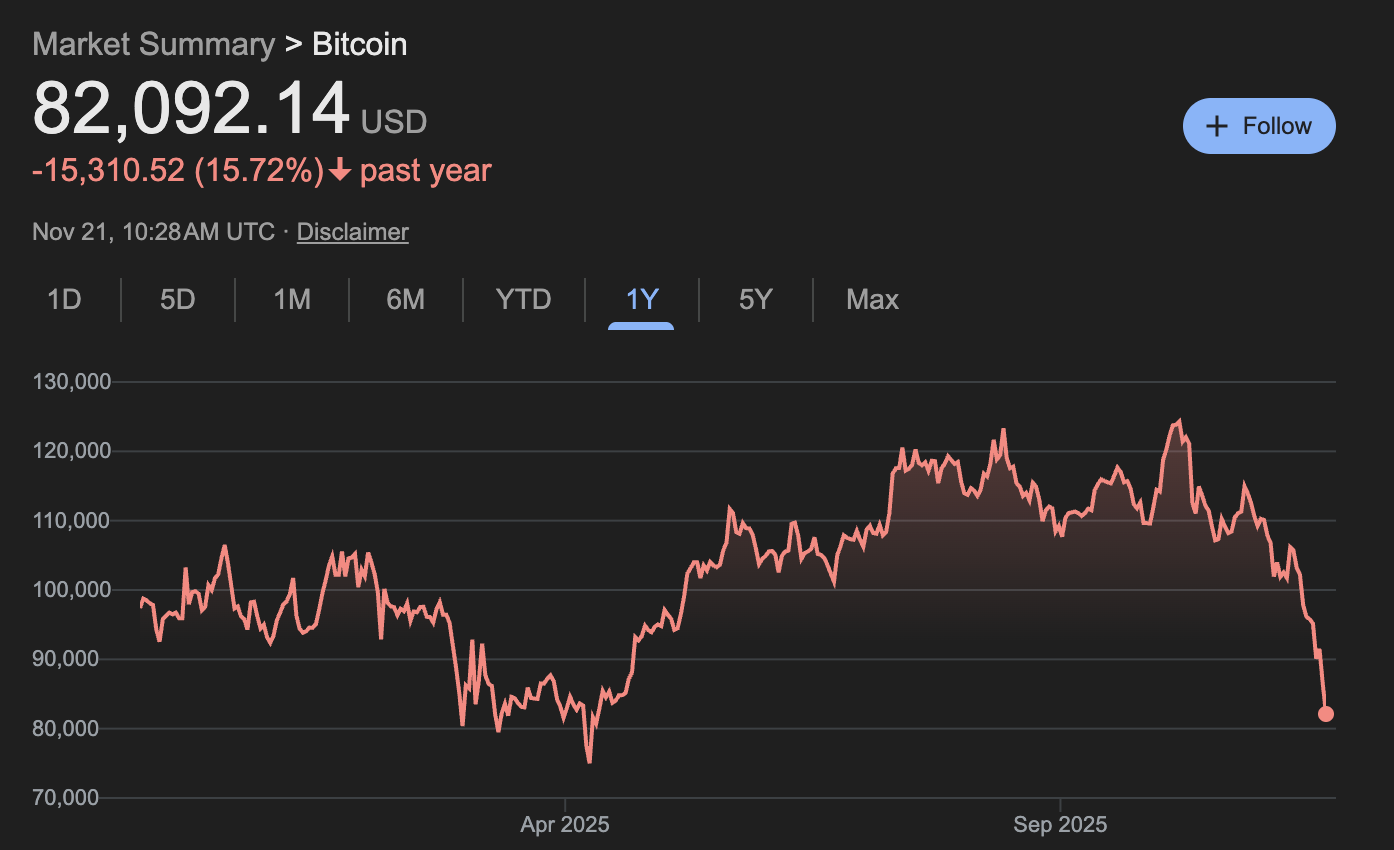
Task: Click the red downward arrow indicator
Action: [x=339, y=172]
